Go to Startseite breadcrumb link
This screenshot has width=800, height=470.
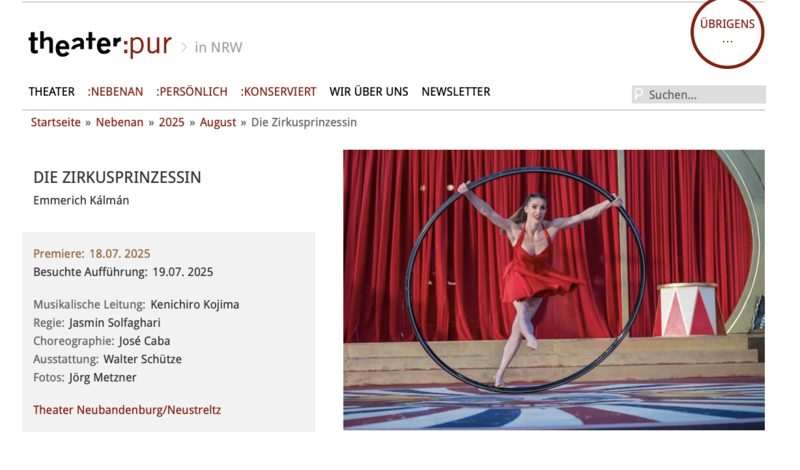click(x=56, y=122)
